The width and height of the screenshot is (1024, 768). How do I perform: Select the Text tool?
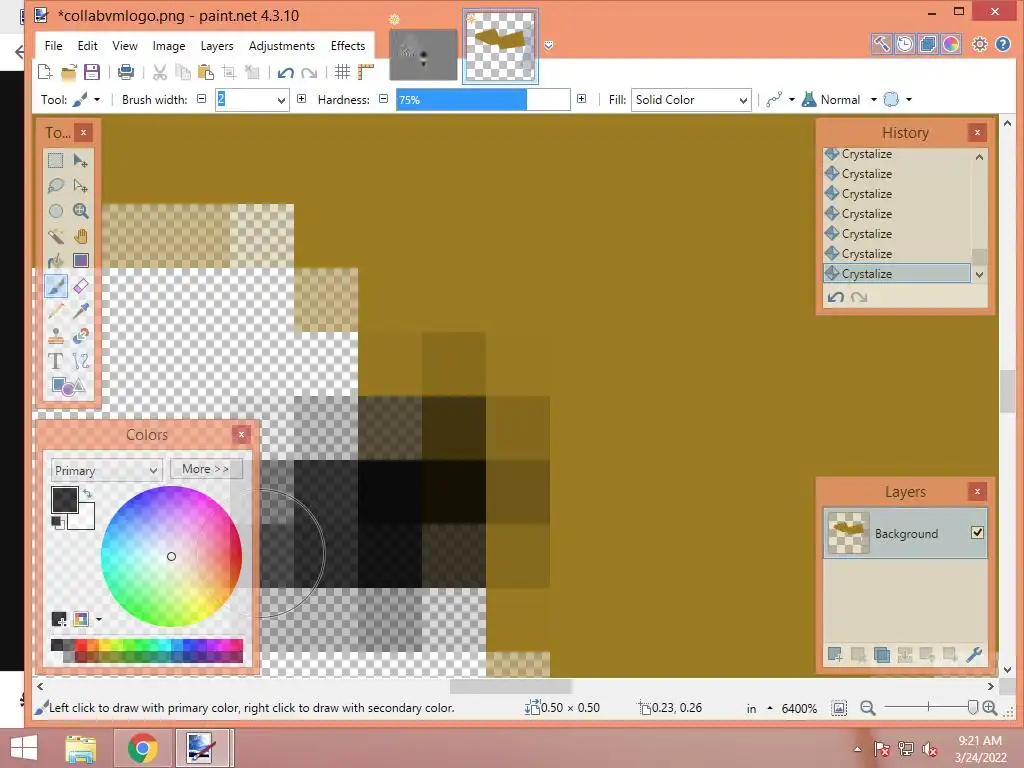(56, 360)
